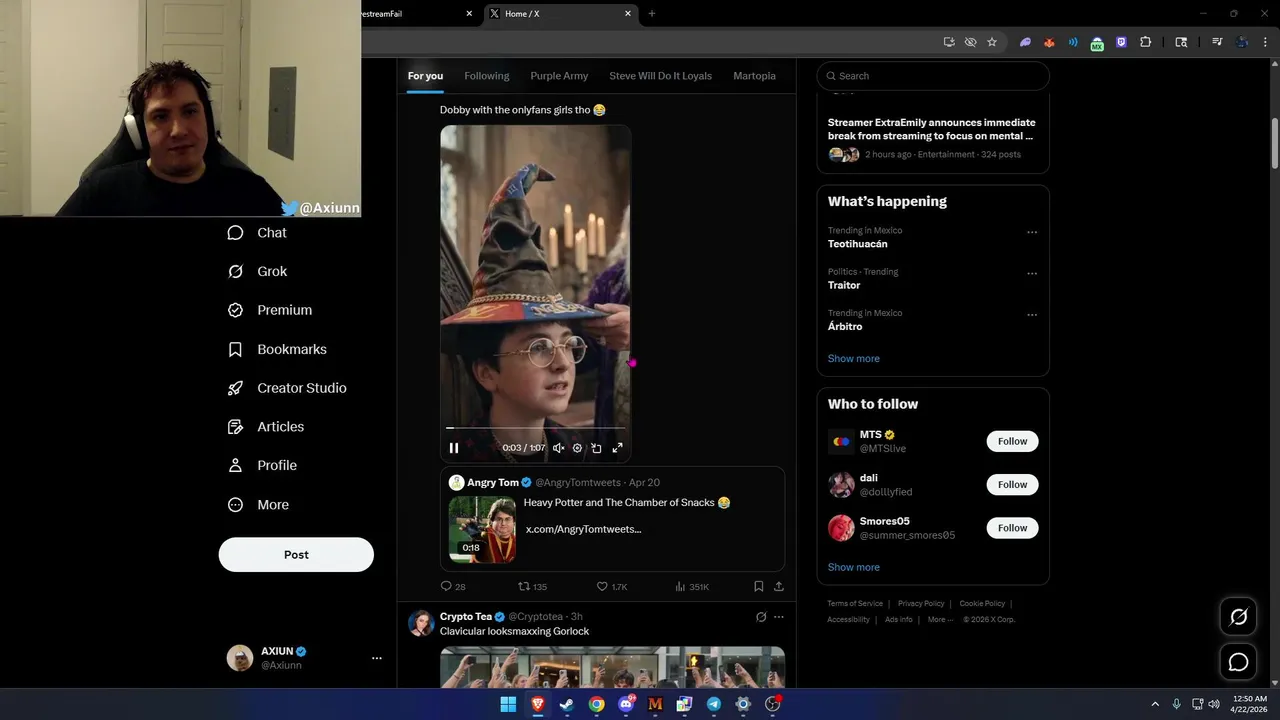This screenshot has height=720, width=1280.
Task: Open more options for Teotihuacán trend
Action: (x=1032, y=232)
